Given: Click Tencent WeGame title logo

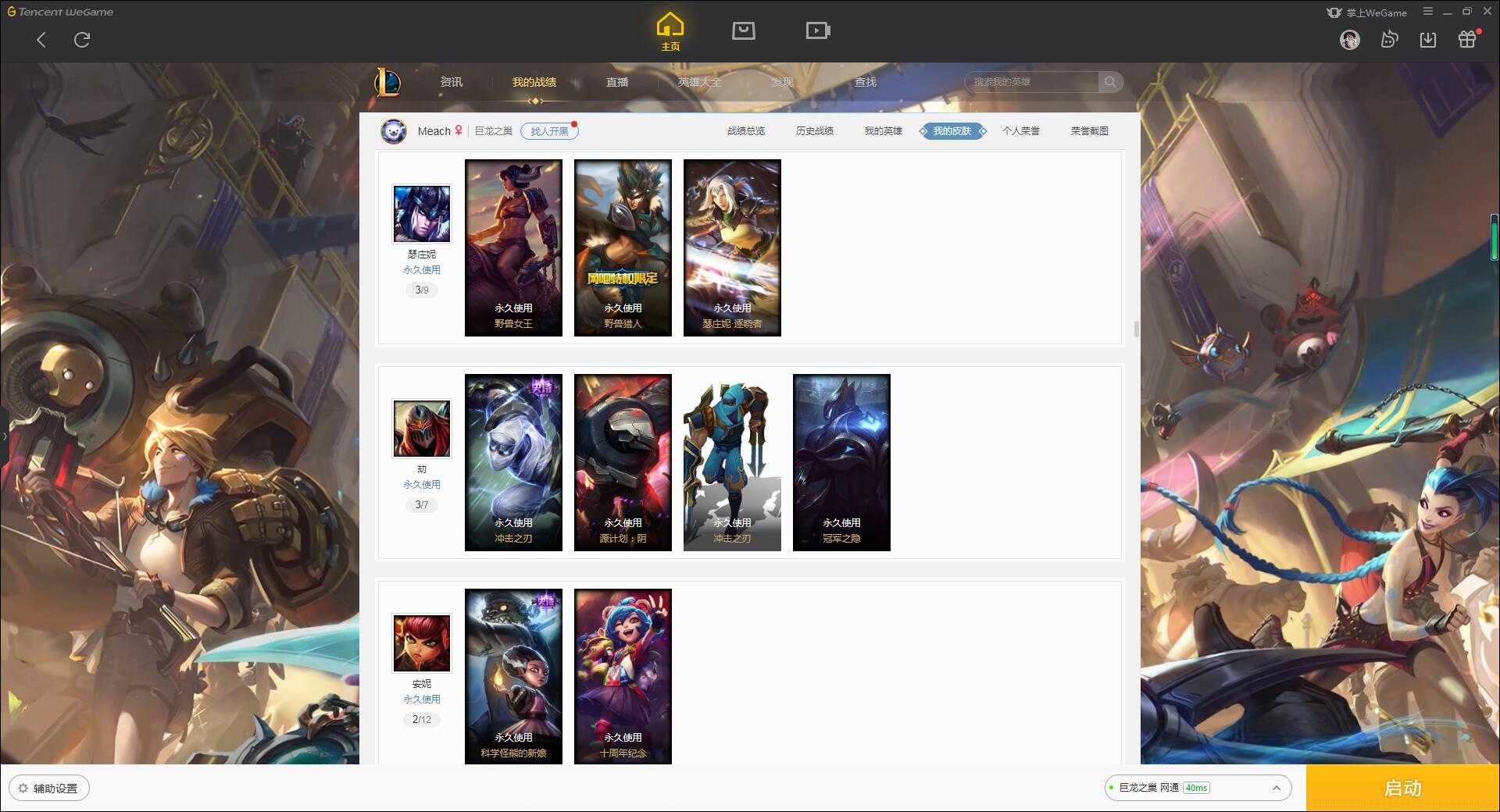Looking at the screenshot, I should pyautogui.click(x=61, y=12).
